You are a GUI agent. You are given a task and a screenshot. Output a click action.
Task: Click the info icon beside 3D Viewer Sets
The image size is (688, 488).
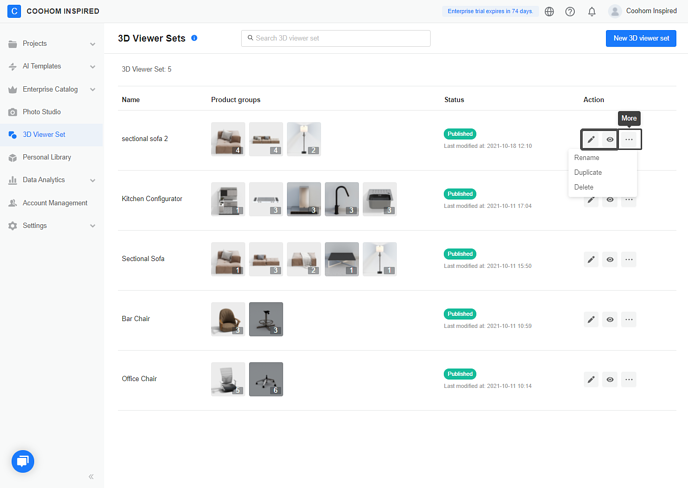tap(194, 38)
